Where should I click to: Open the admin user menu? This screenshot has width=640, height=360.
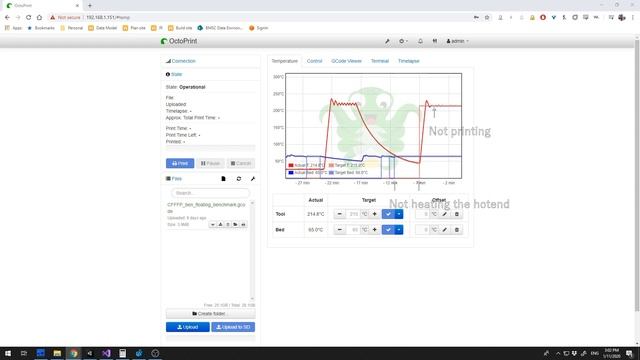457,41
